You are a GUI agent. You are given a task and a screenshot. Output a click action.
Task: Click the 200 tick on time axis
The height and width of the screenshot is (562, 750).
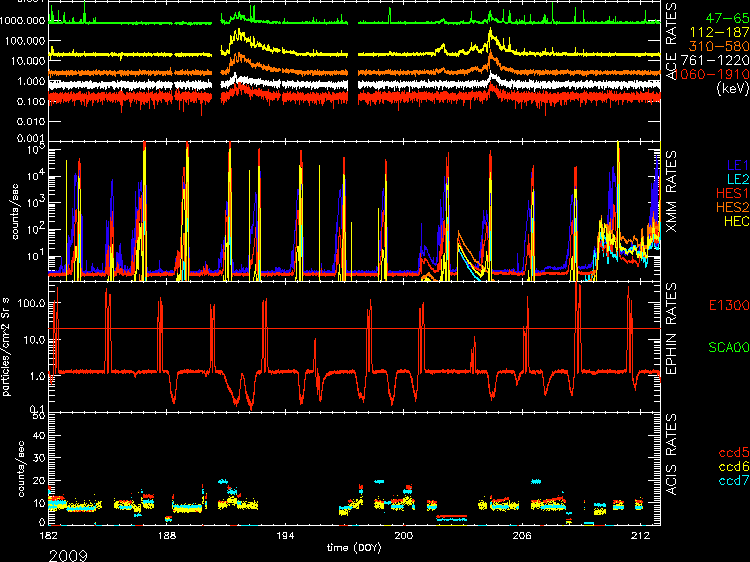[404, 537]
